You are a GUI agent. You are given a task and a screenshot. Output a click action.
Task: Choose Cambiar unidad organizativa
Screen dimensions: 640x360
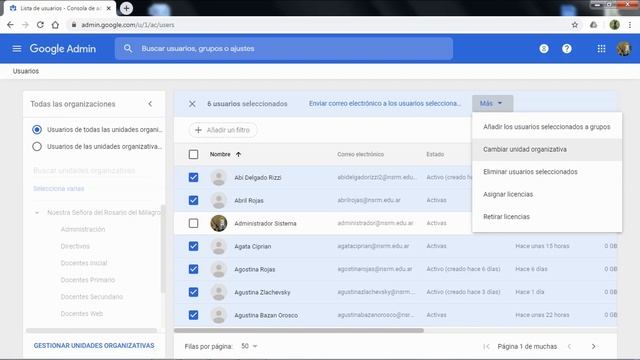tap(547, 149)
